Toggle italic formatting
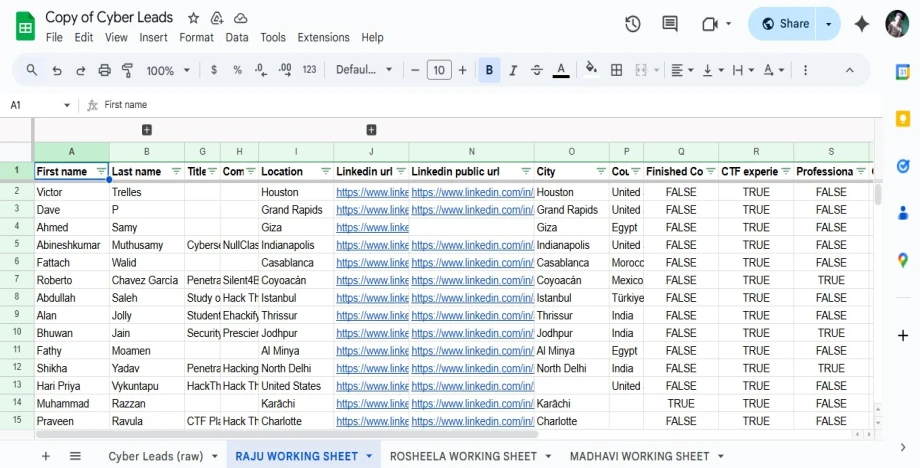This screenshot has width=920, height=468. (513, 70)
